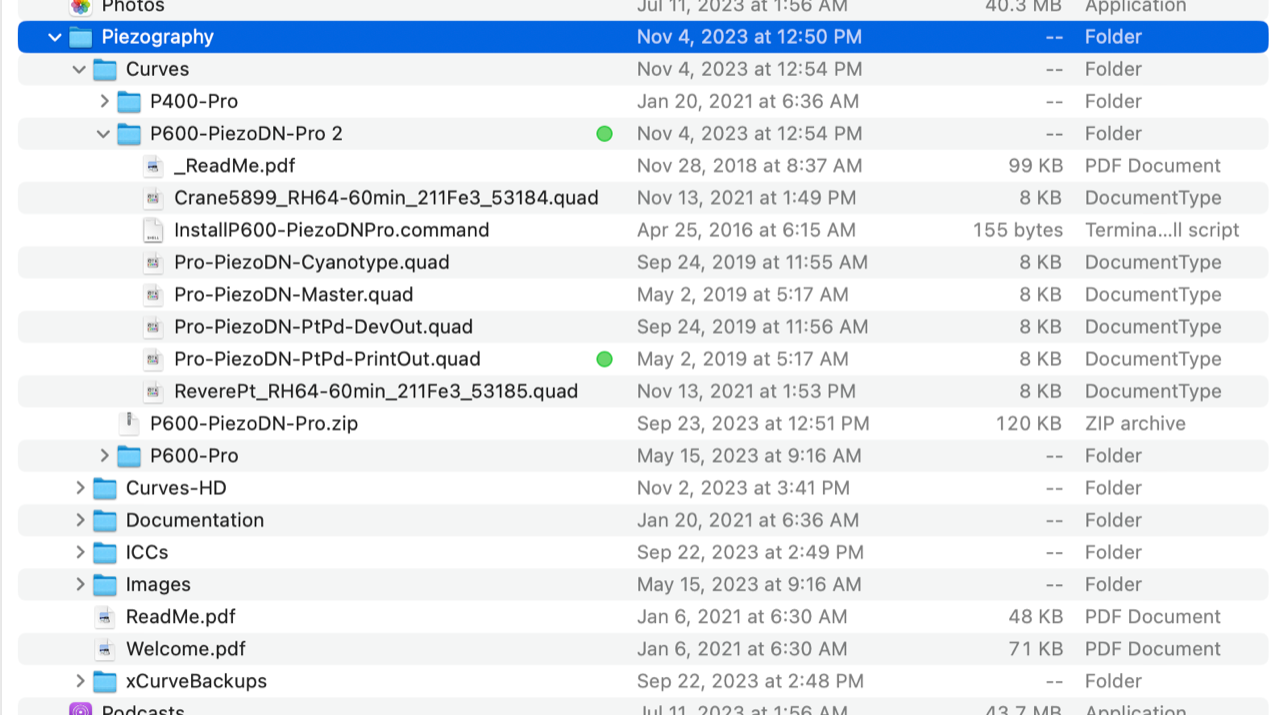Image resolution: width=1280 pixels, height=715 pixels.
Task: Select Pro-PiezoDN-PtPd-DevOut.quad file name
Action: point(324,327)
